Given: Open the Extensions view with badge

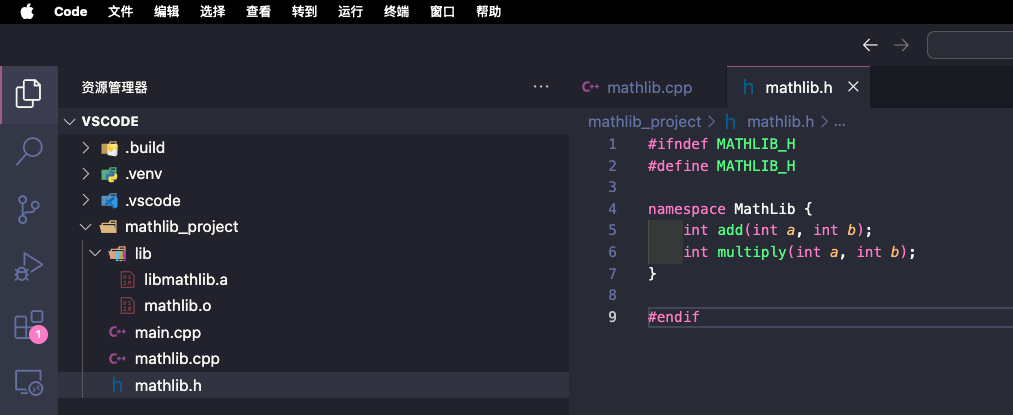Looking at the screenshot, I should click(28, 325).
